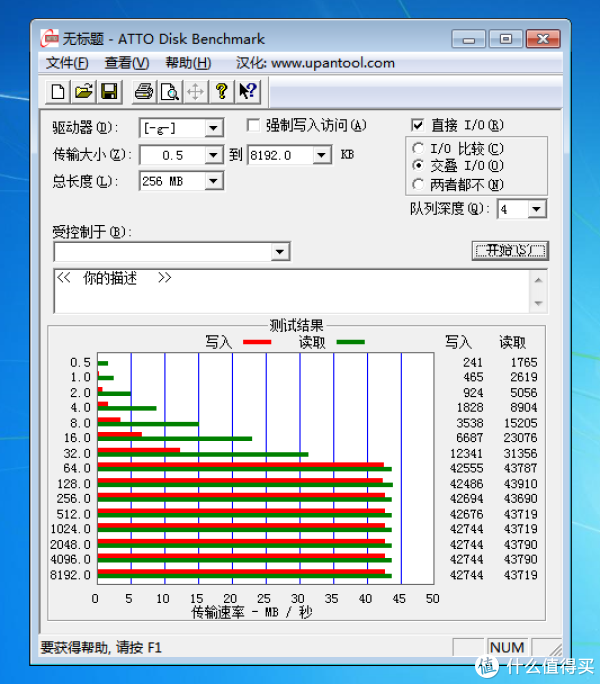Expand the 256 MB total length dropdown
Image resolution: width=600 pixels, height=684 pixels.
click(x=213, y=181)
